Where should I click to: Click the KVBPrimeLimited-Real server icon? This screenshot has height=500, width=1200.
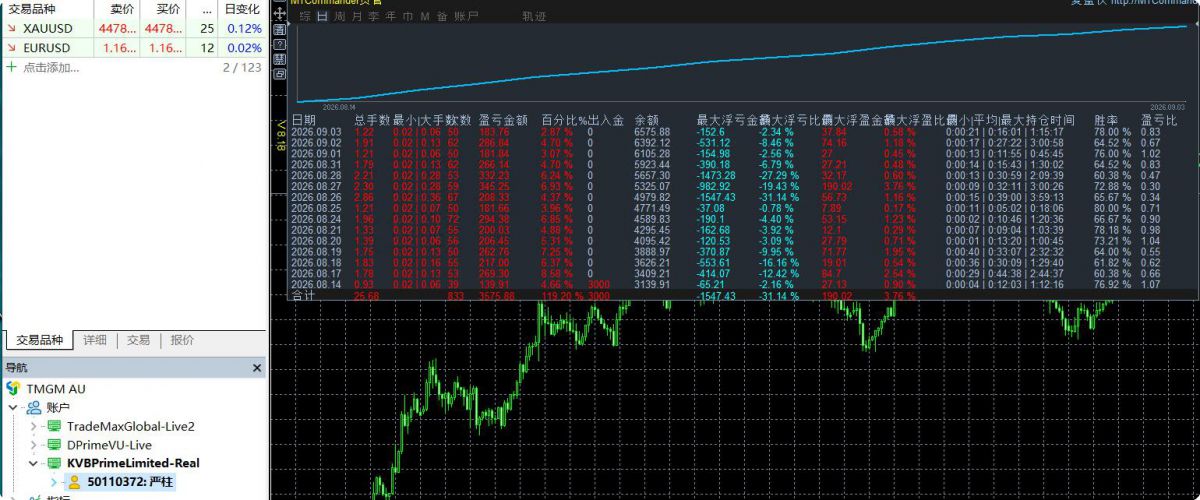click(53, 463)
